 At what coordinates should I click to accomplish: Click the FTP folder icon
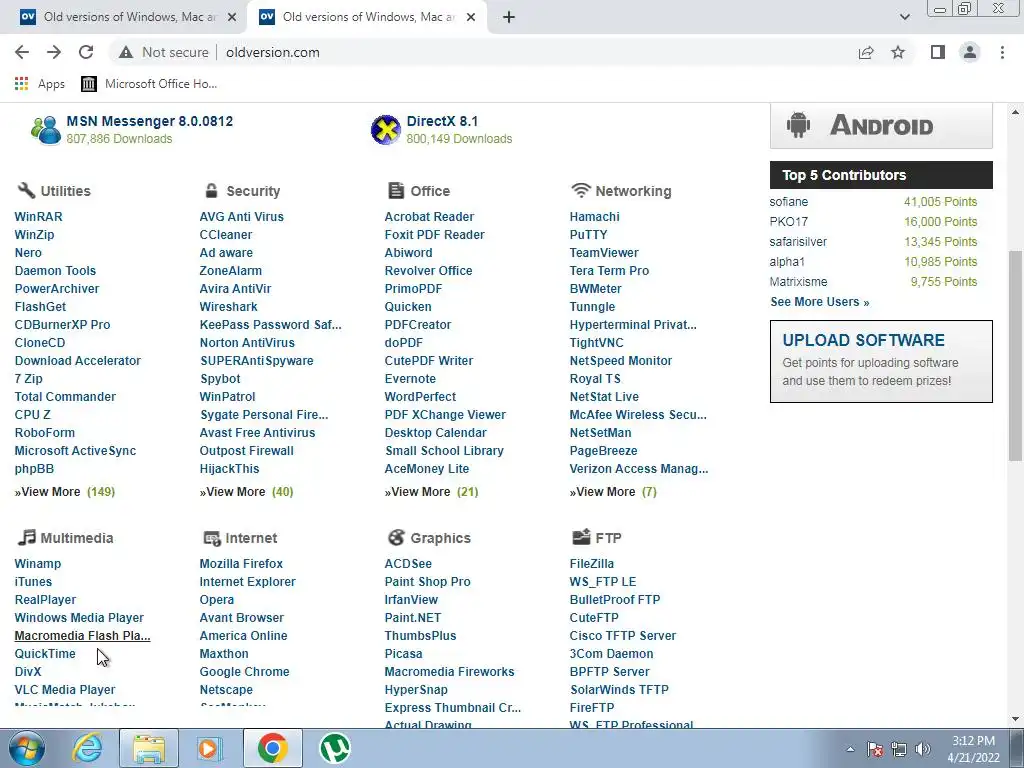[581, 537]
